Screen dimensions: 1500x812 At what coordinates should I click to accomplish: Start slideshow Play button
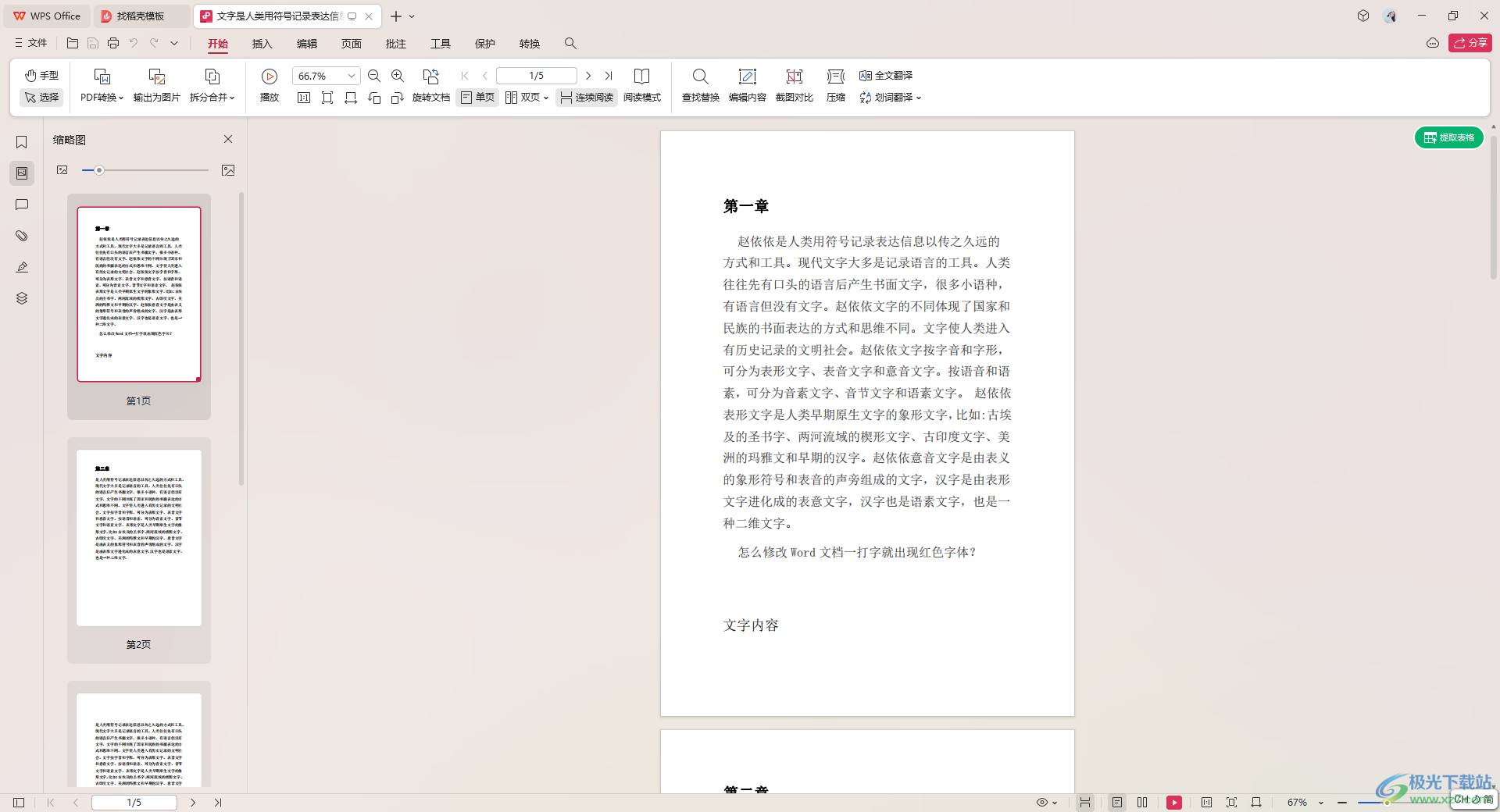click(270, 86)
